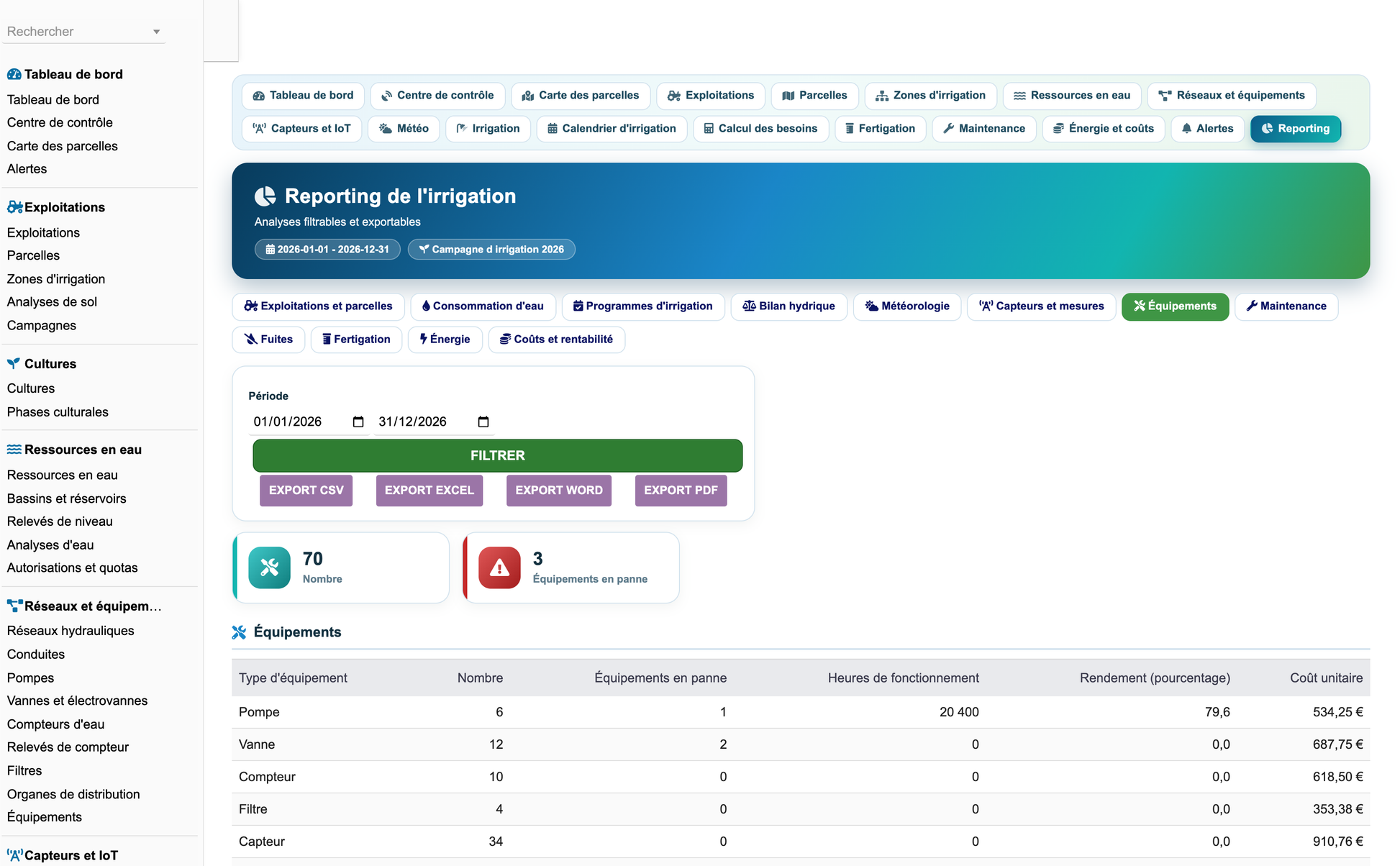The image size is (1400, 866).
Task: Open Ressources en eau top tab
Action: coord(1072,96)
